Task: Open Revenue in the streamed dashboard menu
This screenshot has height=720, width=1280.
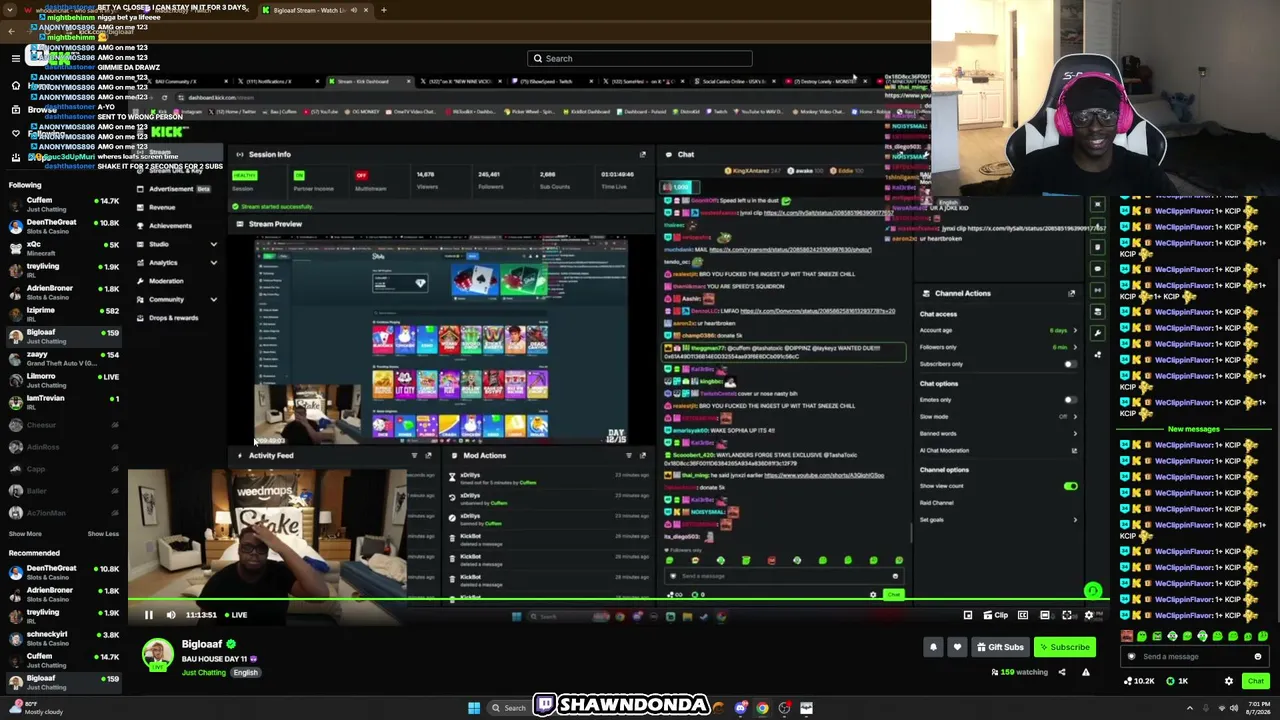Action: tap(161, 207)
